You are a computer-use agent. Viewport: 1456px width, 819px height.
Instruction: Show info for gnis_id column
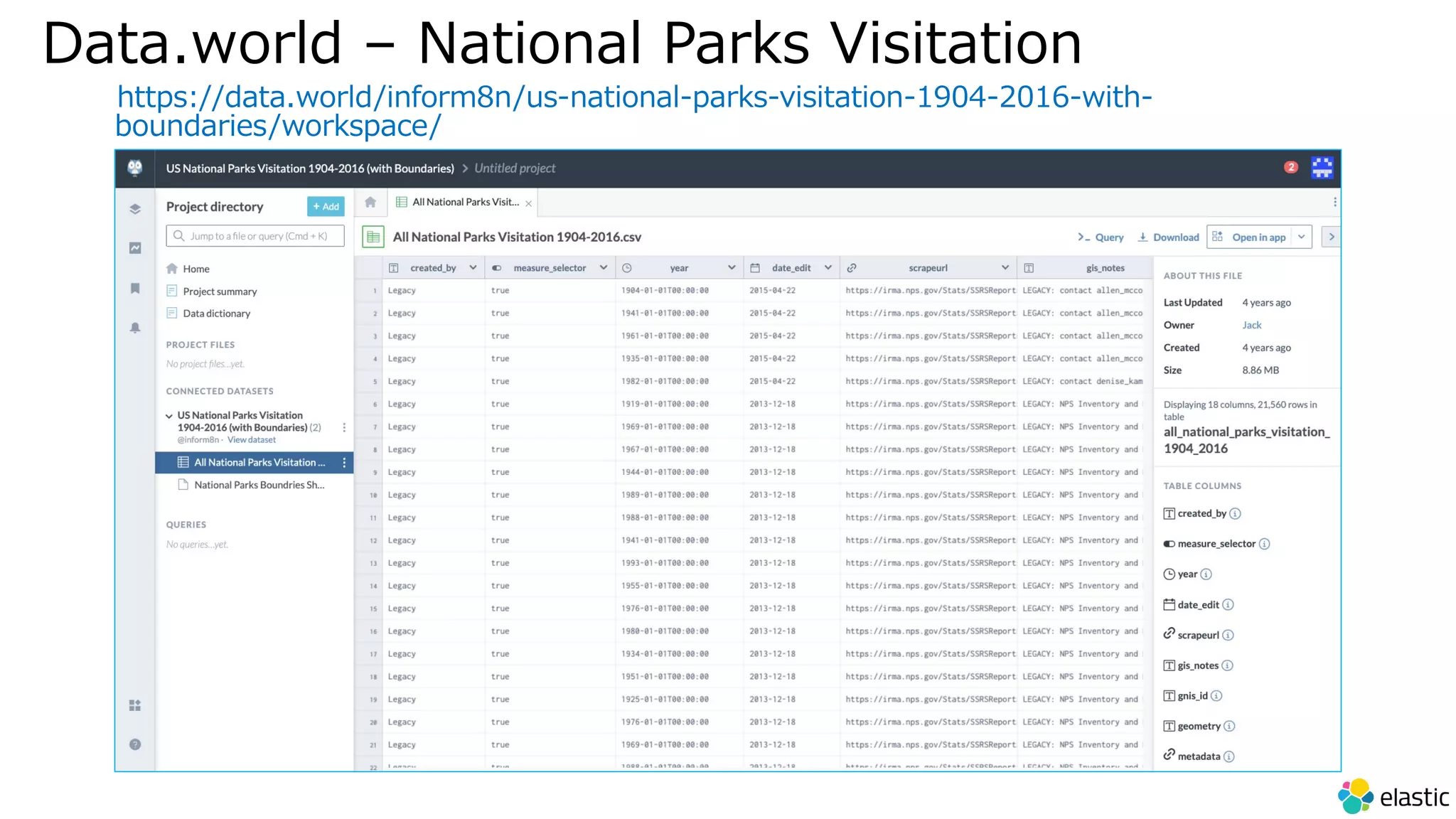click(x=1217, y=696)
